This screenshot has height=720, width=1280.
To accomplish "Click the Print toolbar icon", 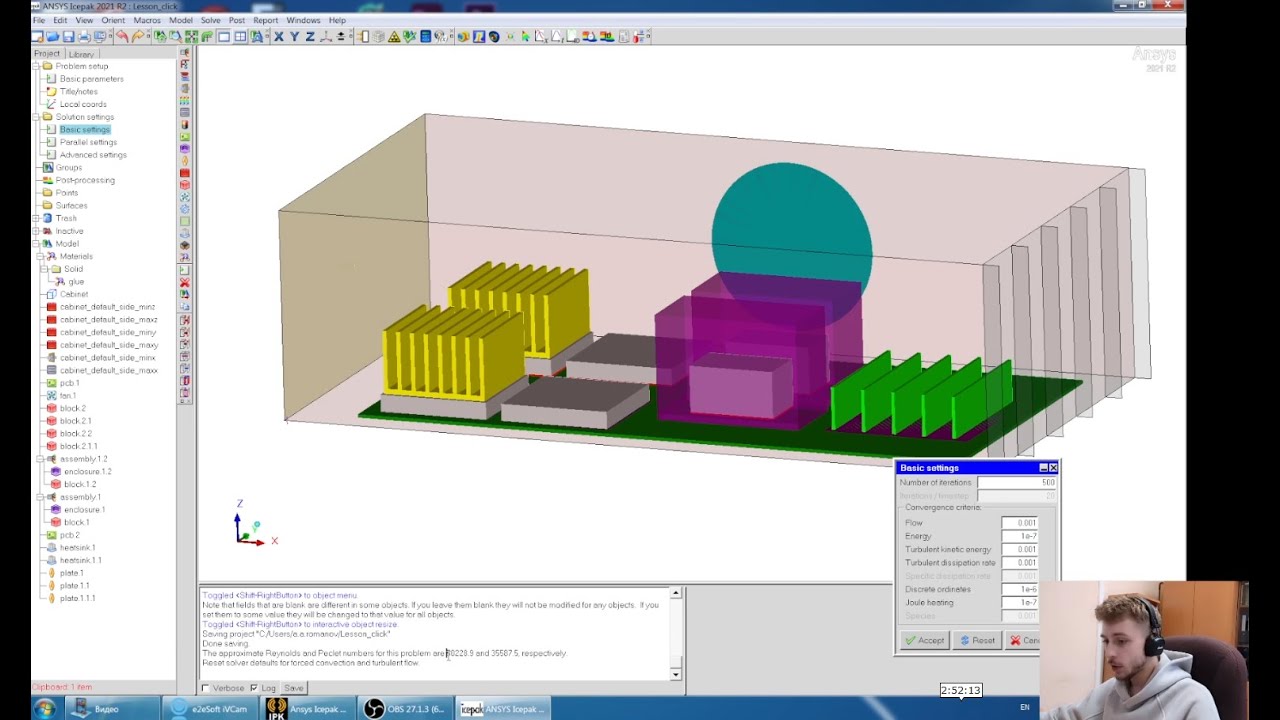I will (84, 37).
